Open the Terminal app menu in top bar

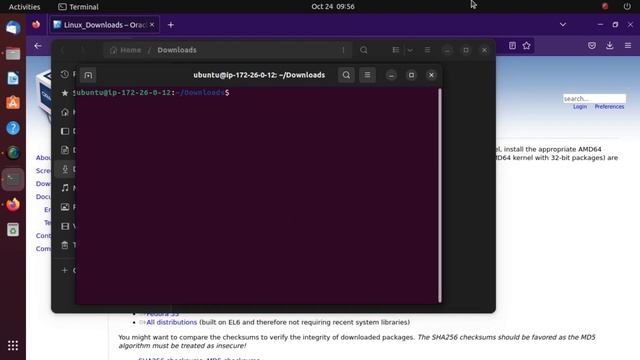pyautogui.click(x=78, y=7)
